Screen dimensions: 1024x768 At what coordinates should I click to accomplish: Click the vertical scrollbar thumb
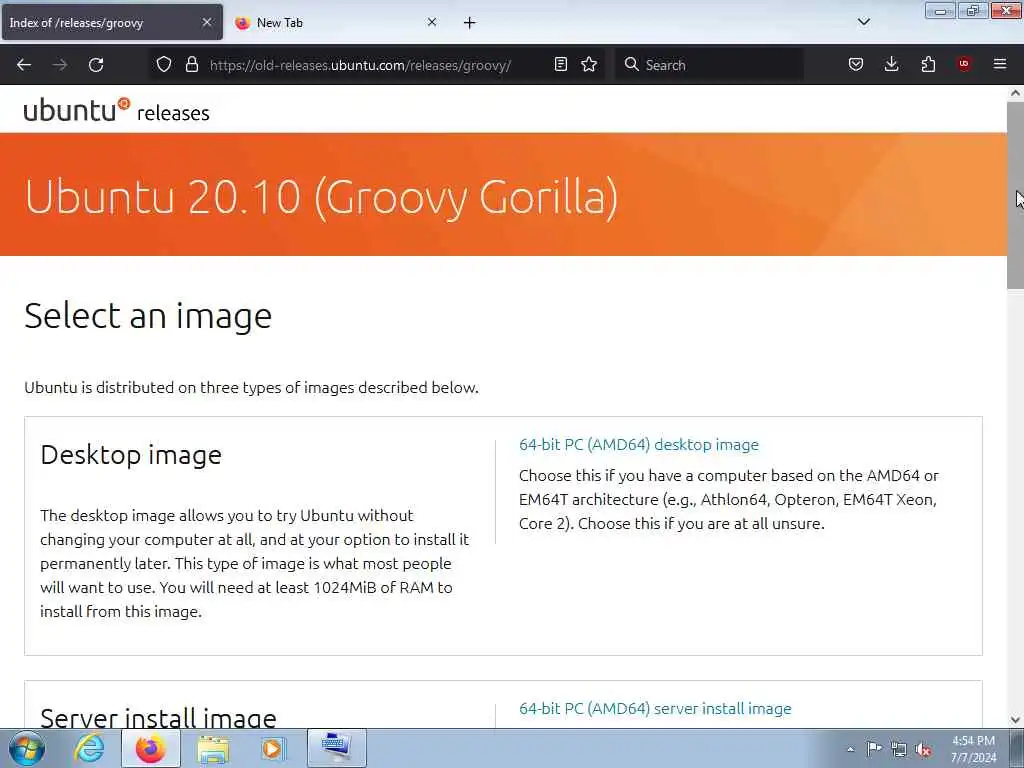(x=1015, y=195)
